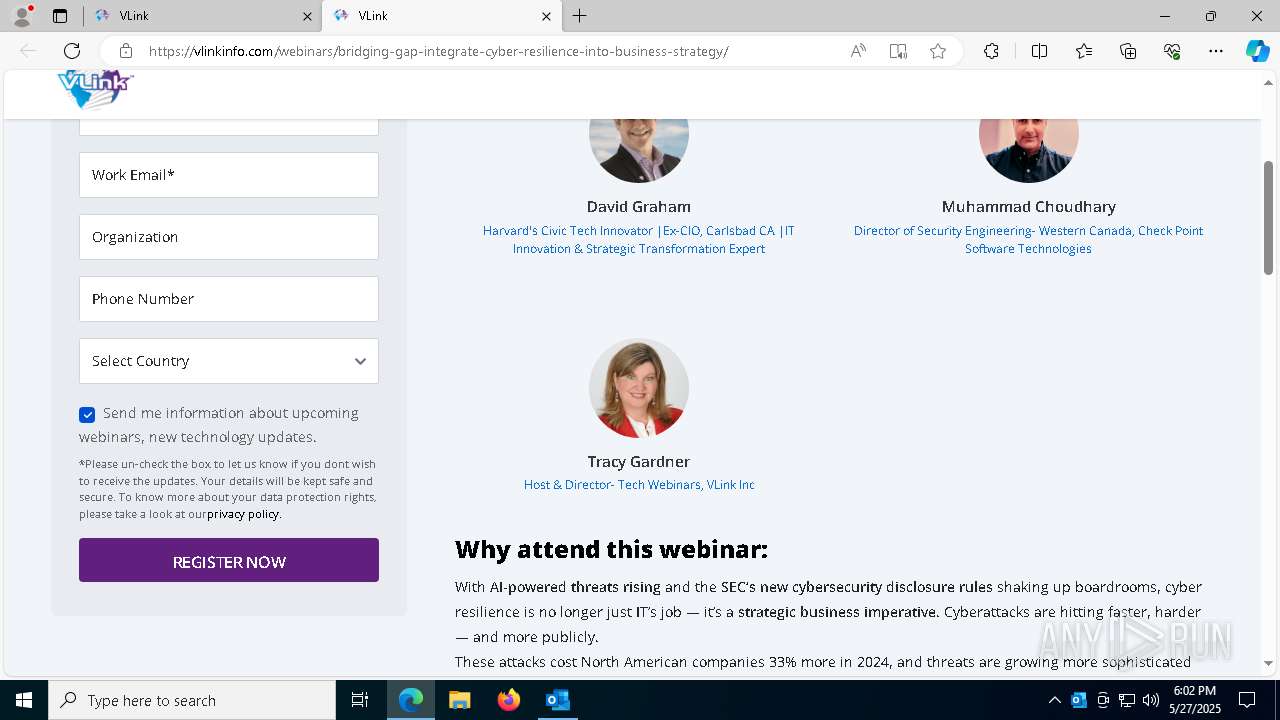Open a new browser tab
The width and height of the screenshot is (1280, 720).
pyautogui.click(x=580, y=16)
